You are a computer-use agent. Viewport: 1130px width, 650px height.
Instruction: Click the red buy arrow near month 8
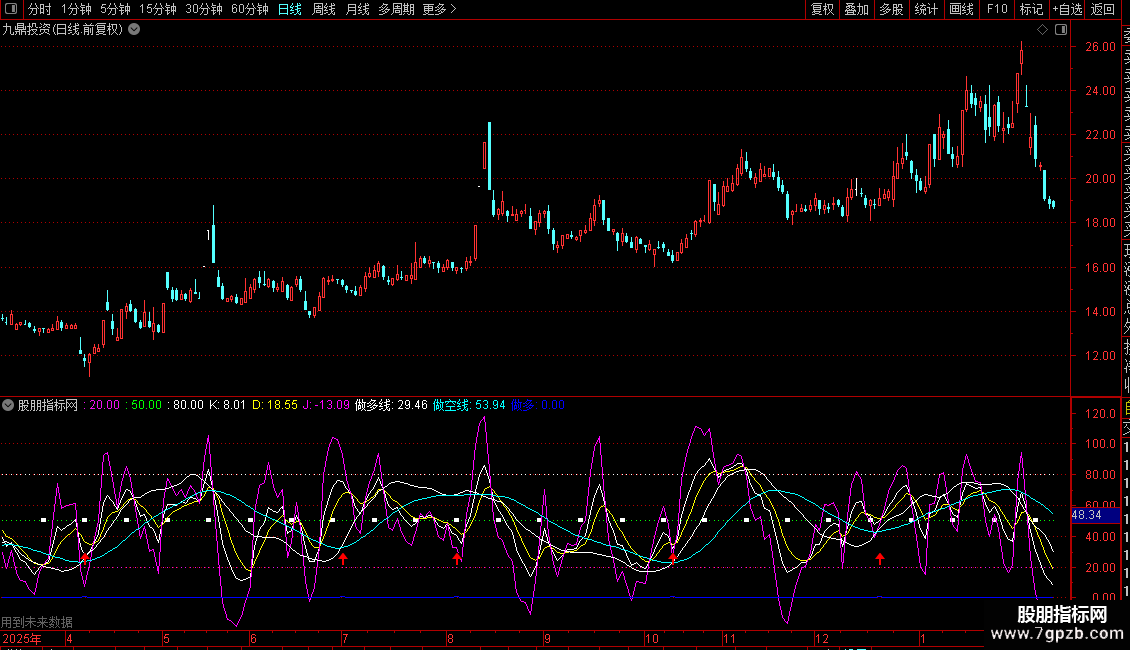coord(457,558)
